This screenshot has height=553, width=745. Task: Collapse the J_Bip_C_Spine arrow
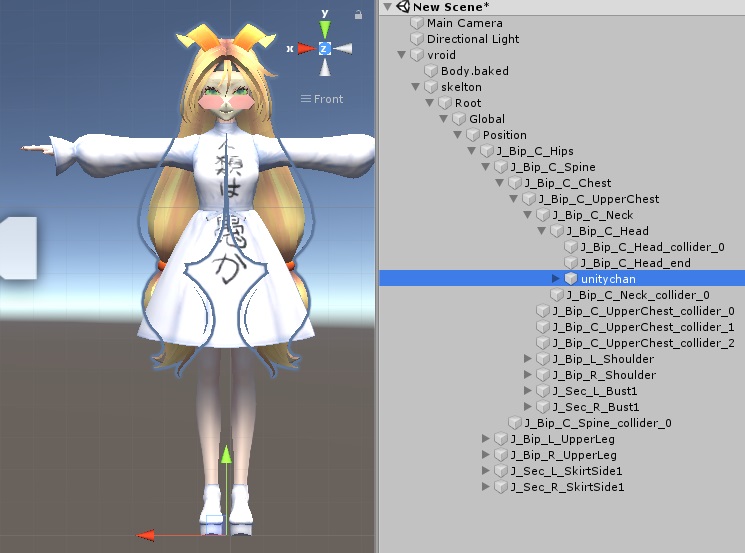coord(486,167)
